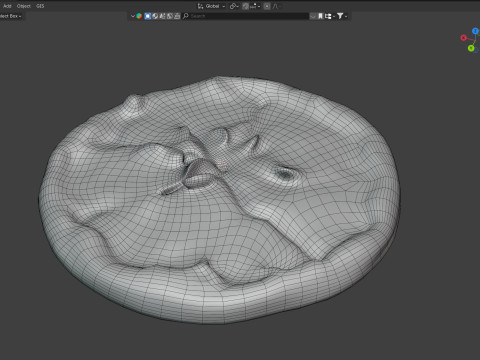Image resolution: width=480 pixels, height=360 pixels.
Task: Click the sixth filter icon before search
Action: pos(177,16)
